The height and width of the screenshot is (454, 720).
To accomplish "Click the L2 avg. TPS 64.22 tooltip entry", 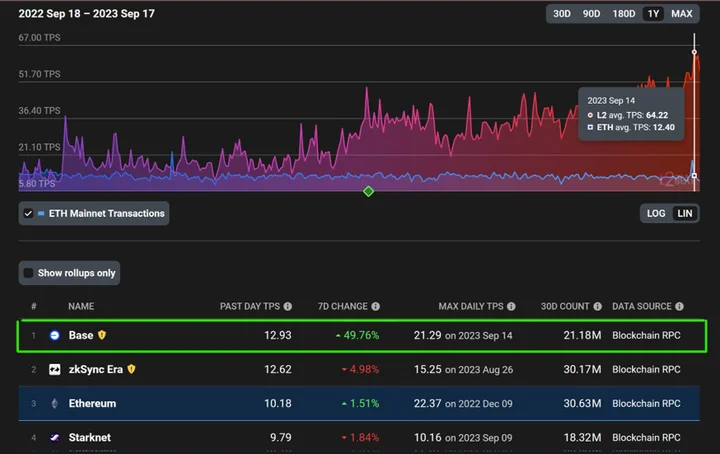I will [628, 115].
